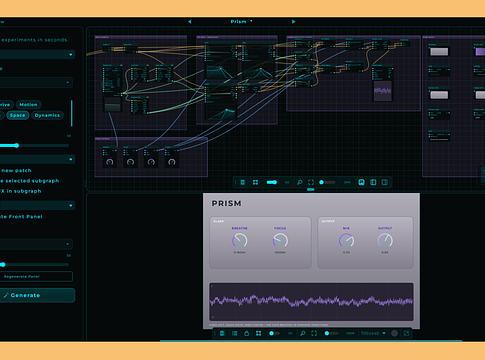The width and height of the screenshot is (485, 360).
Task: Collapse the section header above new patch option
Action: point(37,159)
